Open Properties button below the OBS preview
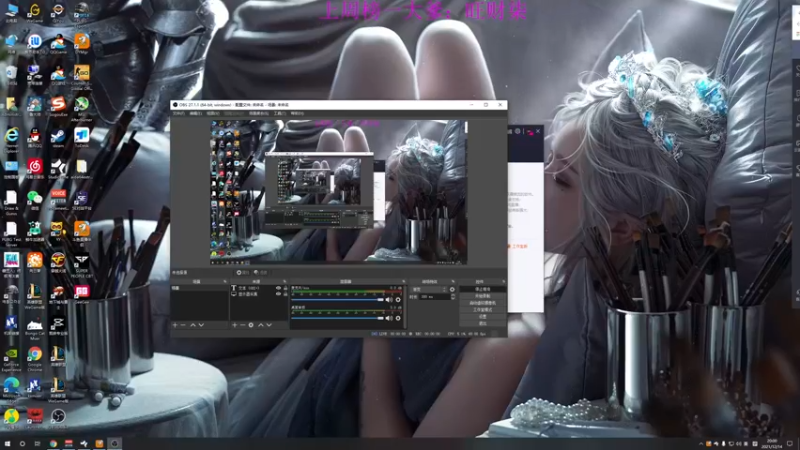The width and height of the screenshot is (800, 450). pyautogui.click(x=242, y=272)
